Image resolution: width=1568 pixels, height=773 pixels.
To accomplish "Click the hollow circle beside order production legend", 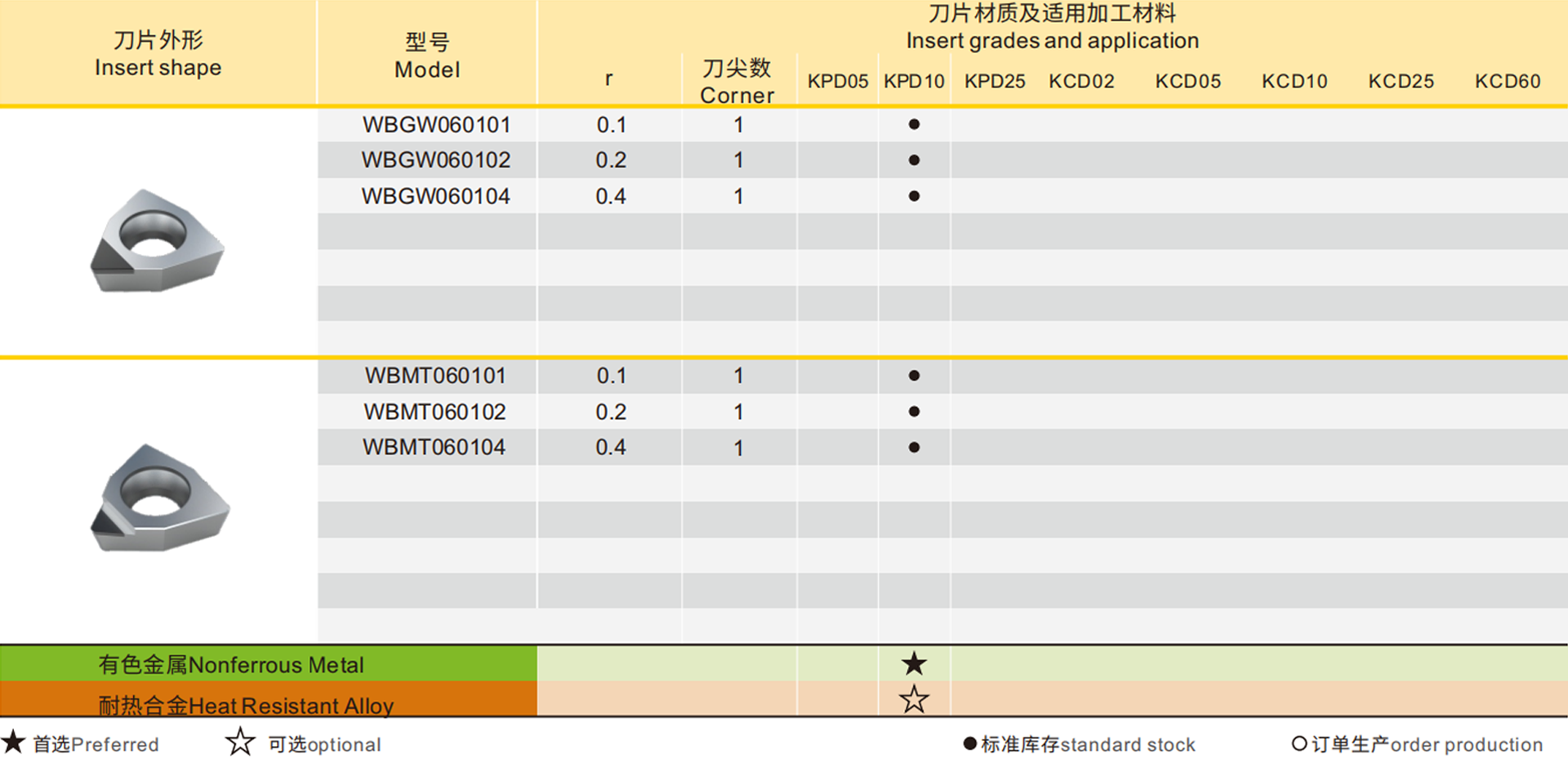I will [x=1298, y=744].
